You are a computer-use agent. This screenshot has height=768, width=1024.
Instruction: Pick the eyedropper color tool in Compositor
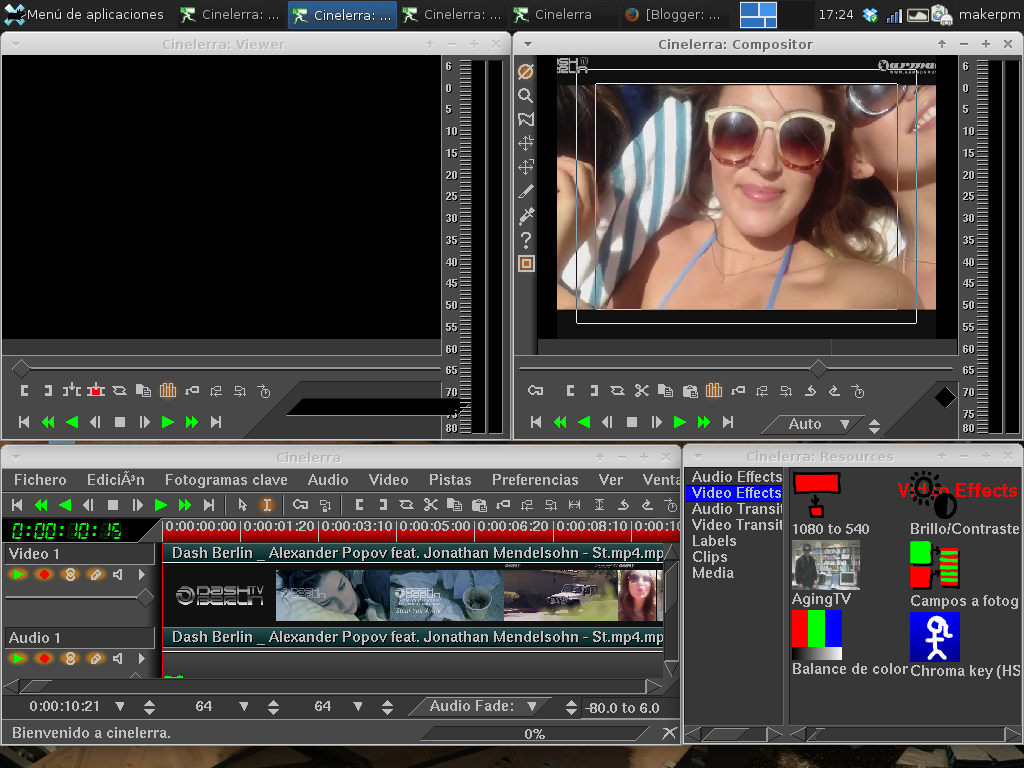525,216
